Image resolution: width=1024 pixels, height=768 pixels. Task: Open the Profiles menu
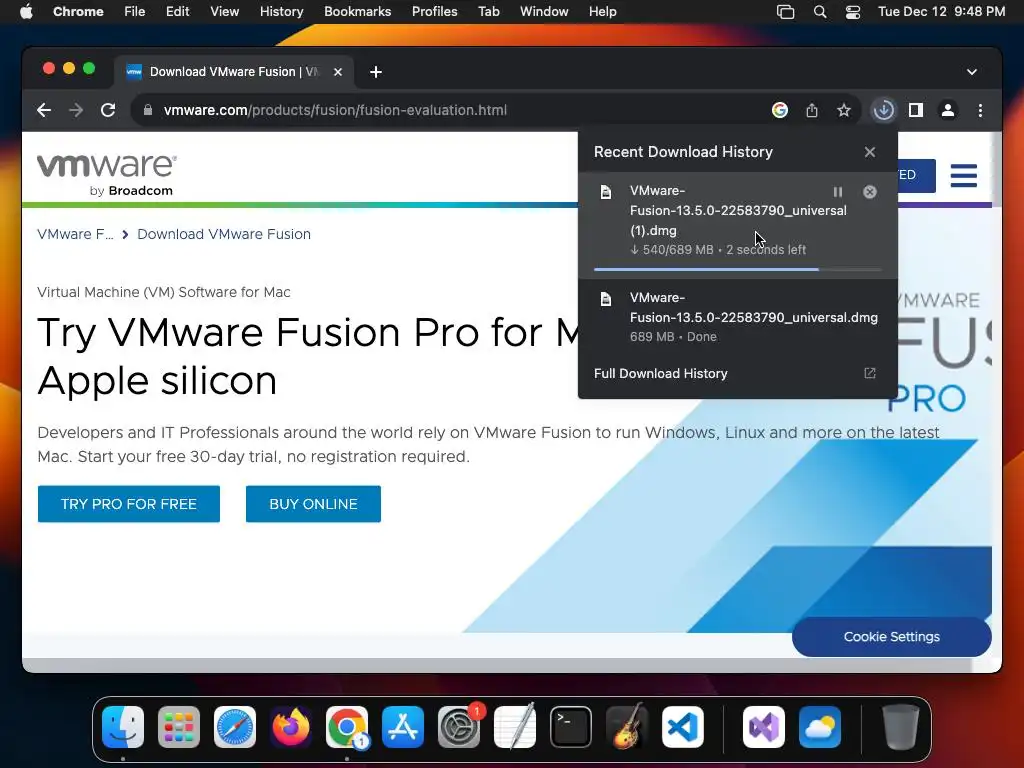coord(434,12)
